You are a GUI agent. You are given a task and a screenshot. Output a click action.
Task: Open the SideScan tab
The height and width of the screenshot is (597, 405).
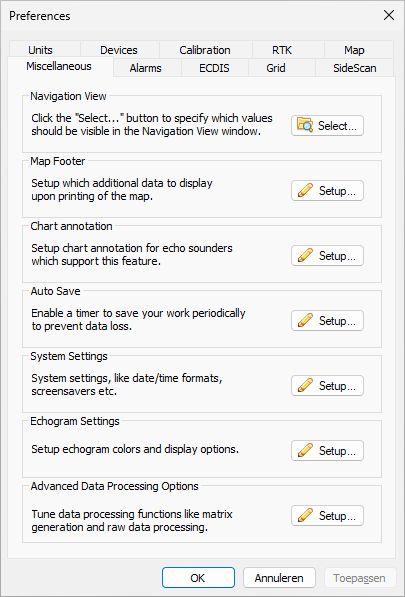click(355, 68)
